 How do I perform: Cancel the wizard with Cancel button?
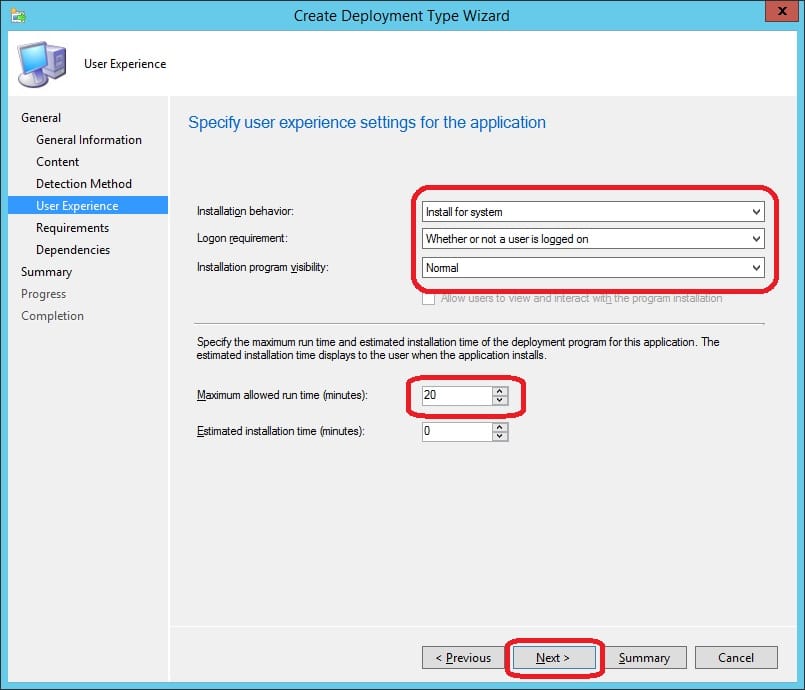tap(736, 658)
